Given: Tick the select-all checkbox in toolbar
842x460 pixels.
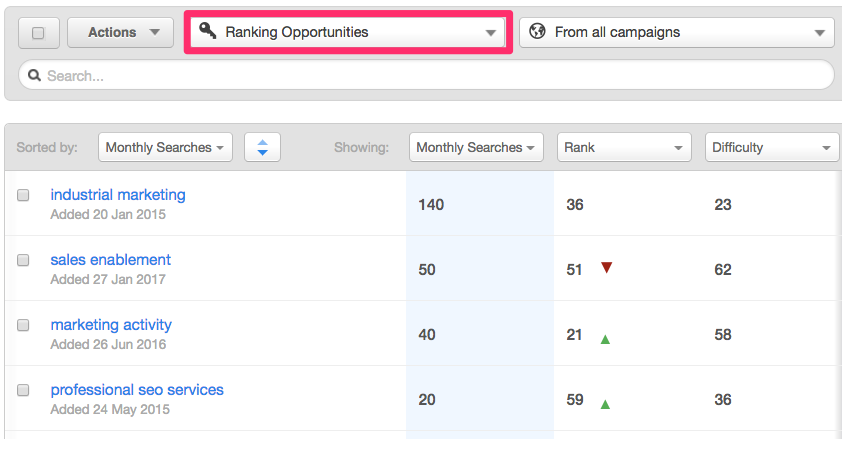Looking at the screenshot, I should tap(39, 33).
